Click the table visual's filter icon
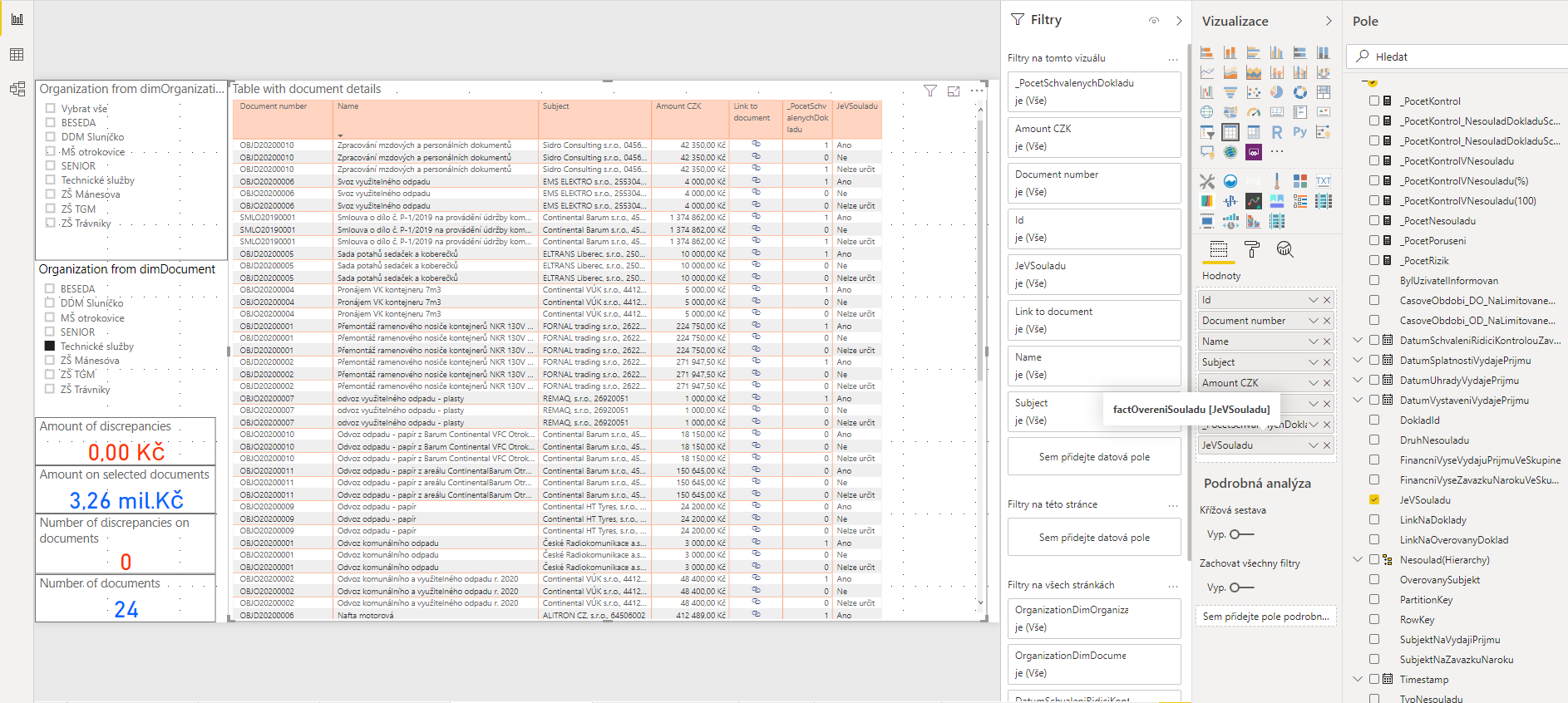1568x703 pixels. click(930, 91)
